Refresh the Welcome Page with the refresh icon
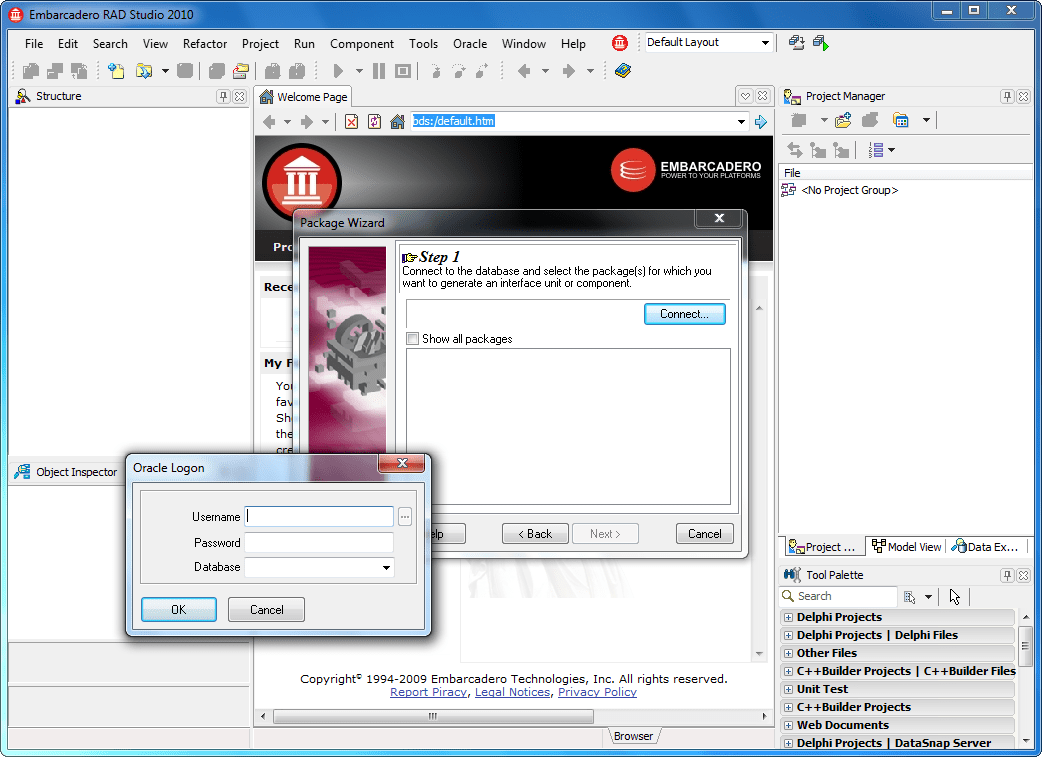 [x=375, y=120]
